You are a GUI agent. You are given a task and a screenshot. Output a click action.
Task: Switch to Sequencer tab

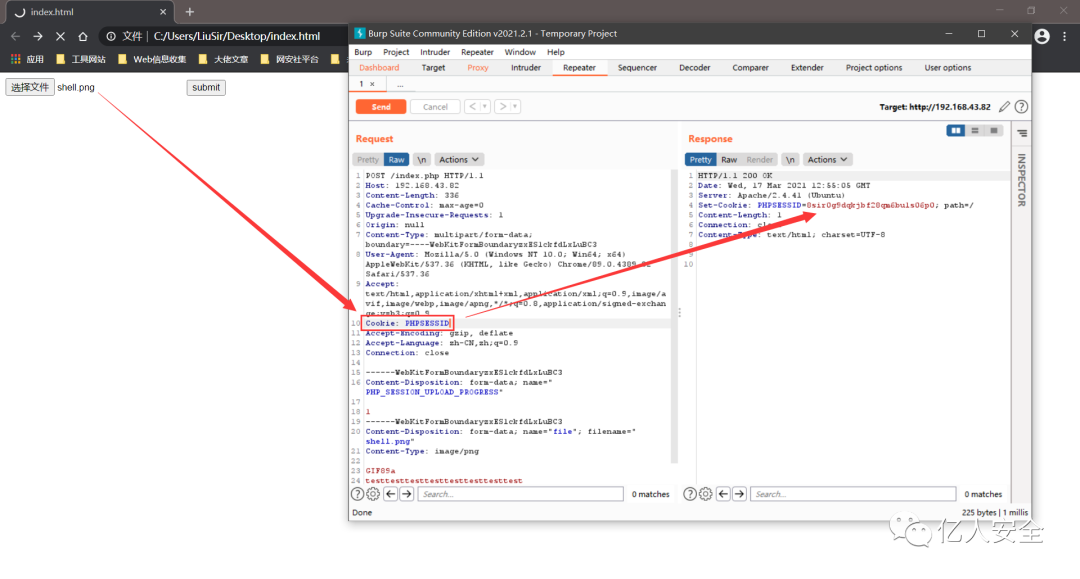click(637, 67)
